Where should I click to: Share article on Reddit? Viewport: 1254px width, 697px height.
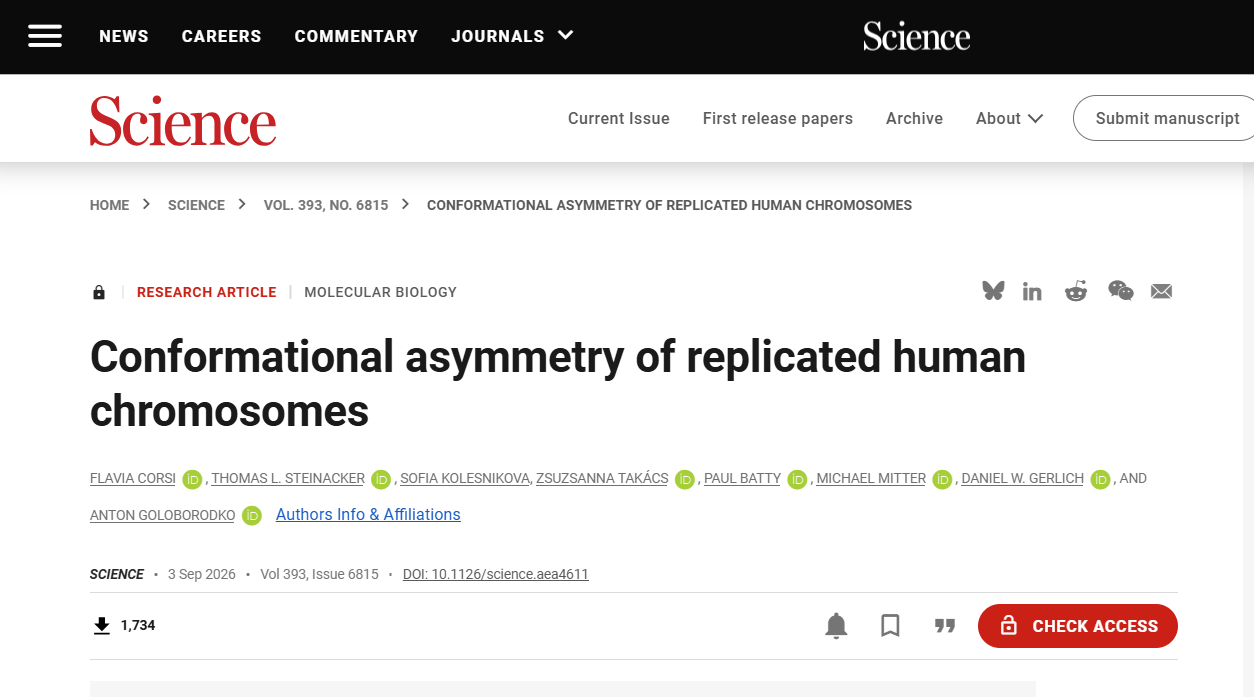click(x=1076, y=291)
